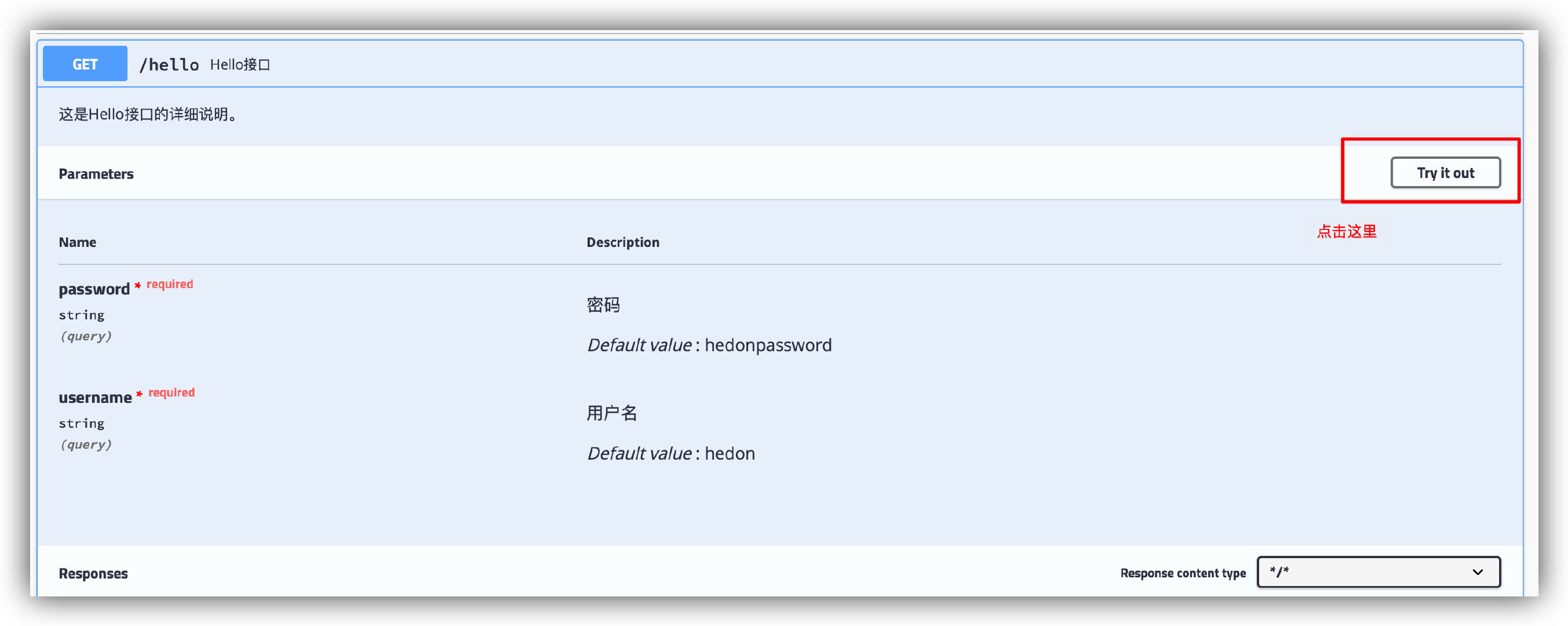Click the red required label beside password

point(169,283)
